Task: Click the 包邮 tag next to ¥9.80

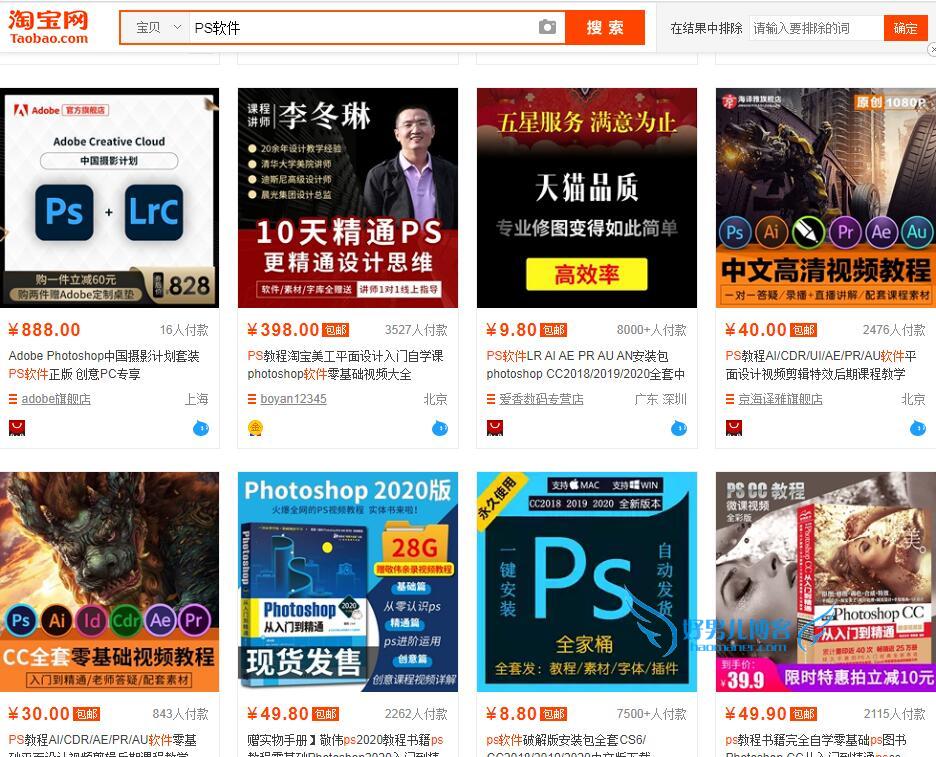Action: tap(553, 330)
